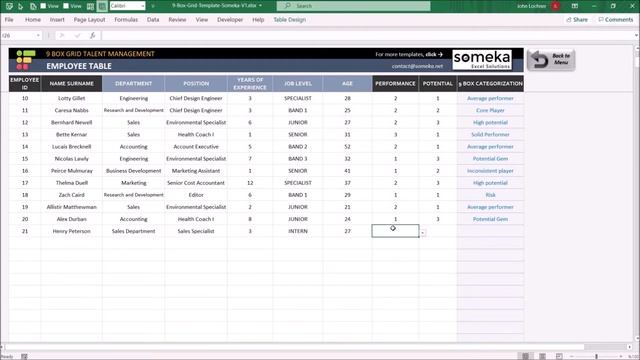Expand the formula bar chevron
Screen dimensions: 640x360
[636, 36]
